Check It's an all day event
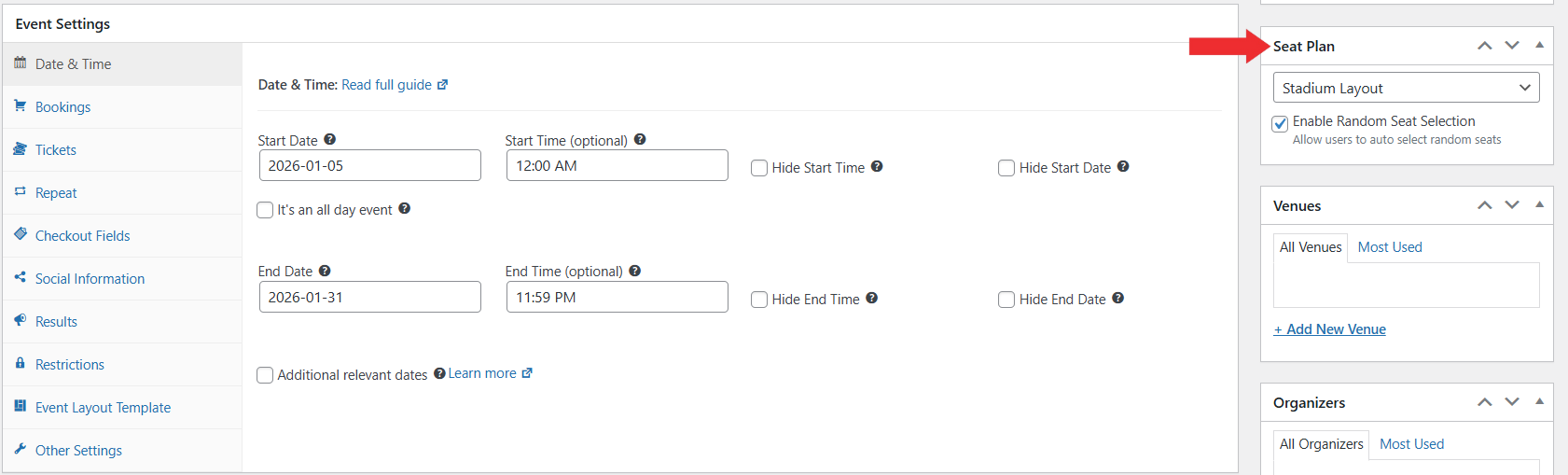The image size is (1568, 475). coord(265,210)
